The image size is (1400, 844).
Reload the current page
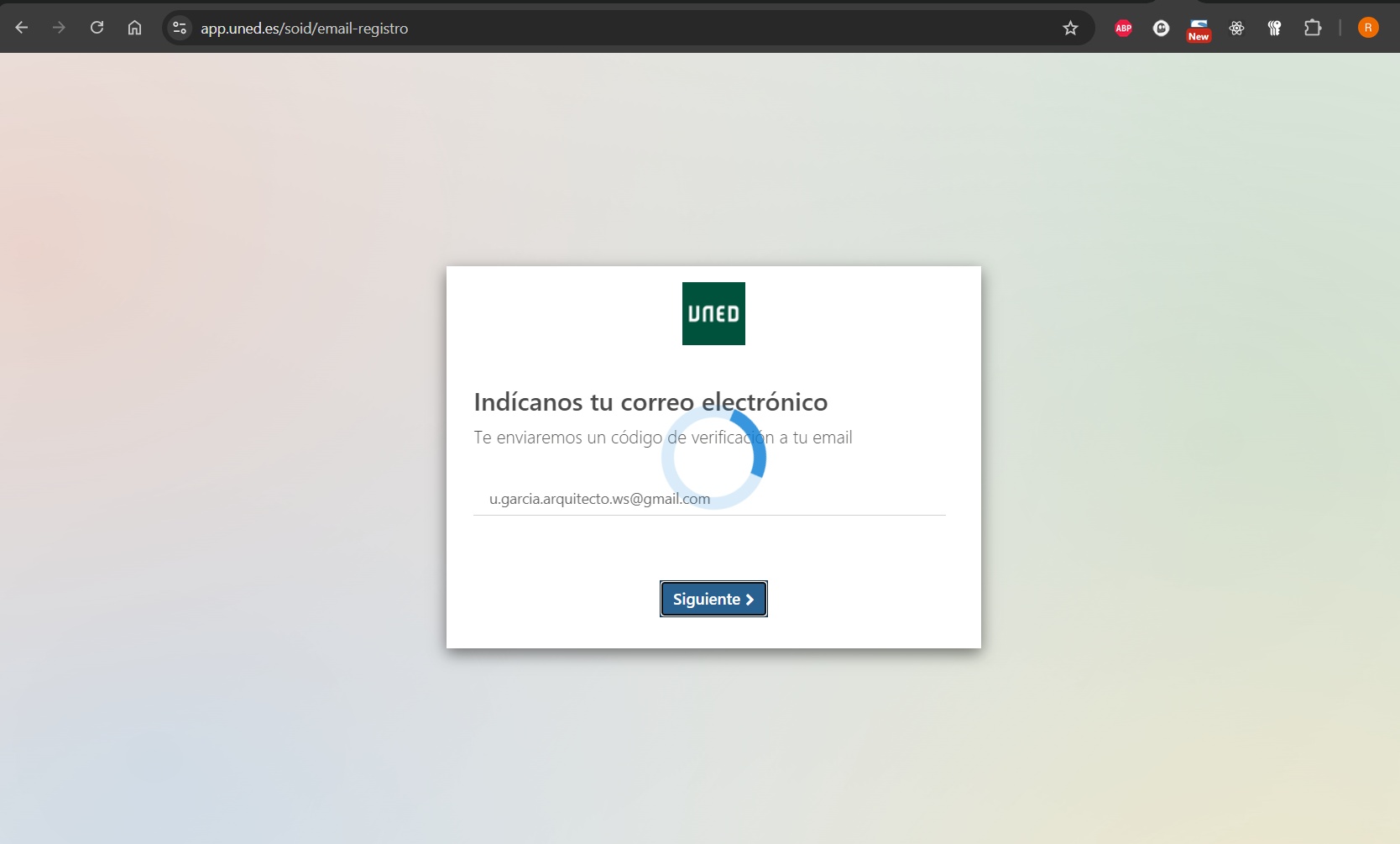[97, 28]
